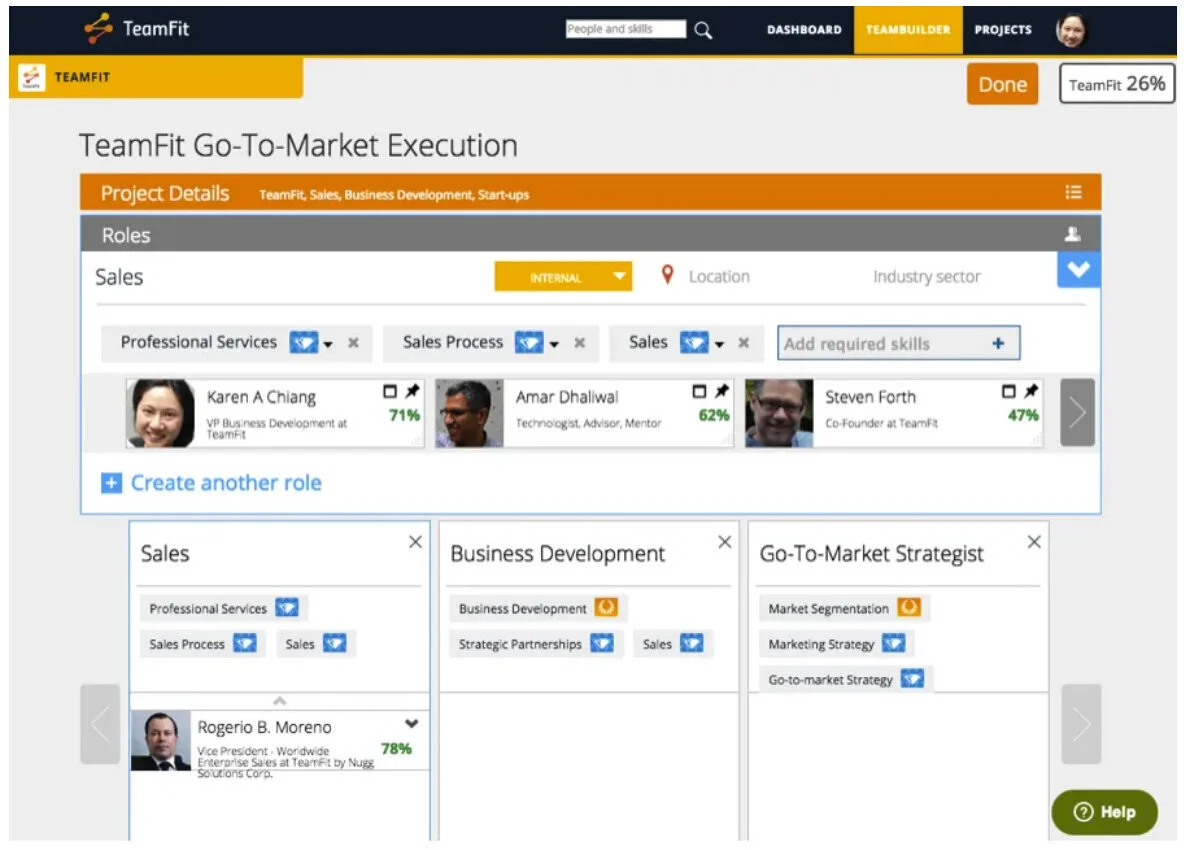This screenshot has height=850, width=1184.
Task: Tick the checkbox on Karen A Chiang card
Action: 390,391
